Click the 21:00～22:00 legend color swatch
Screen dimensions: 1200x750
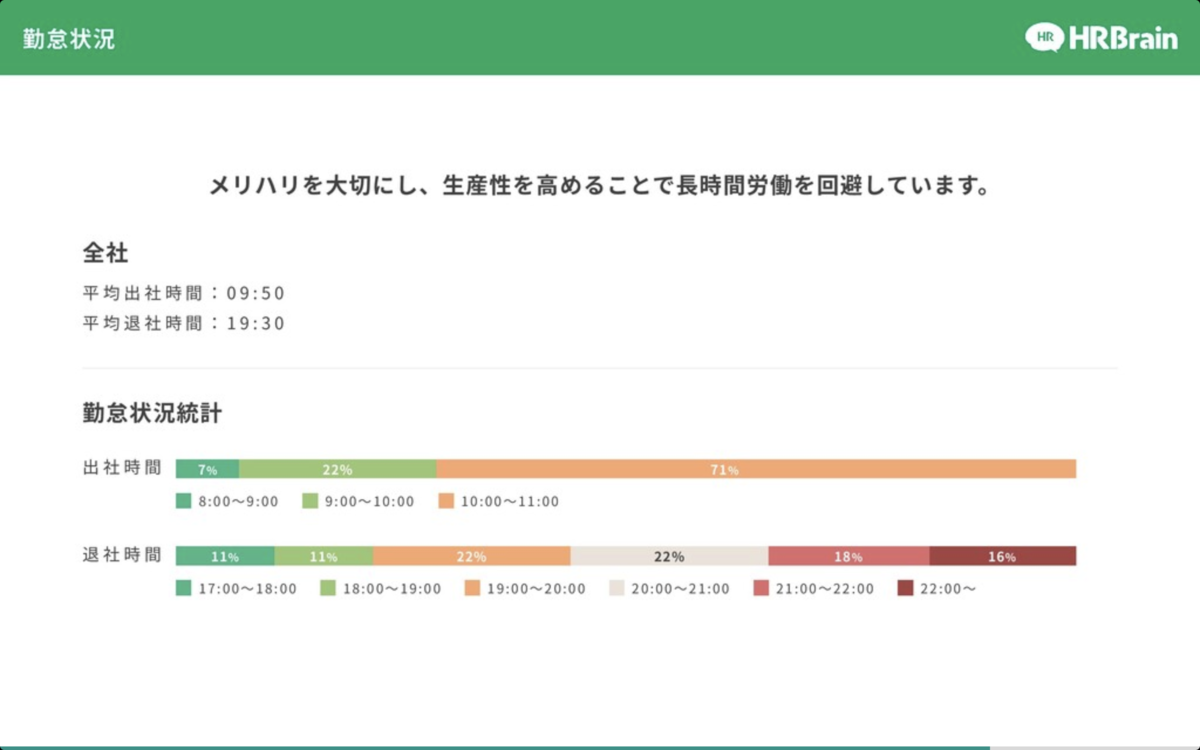click(x=761, y=588)
